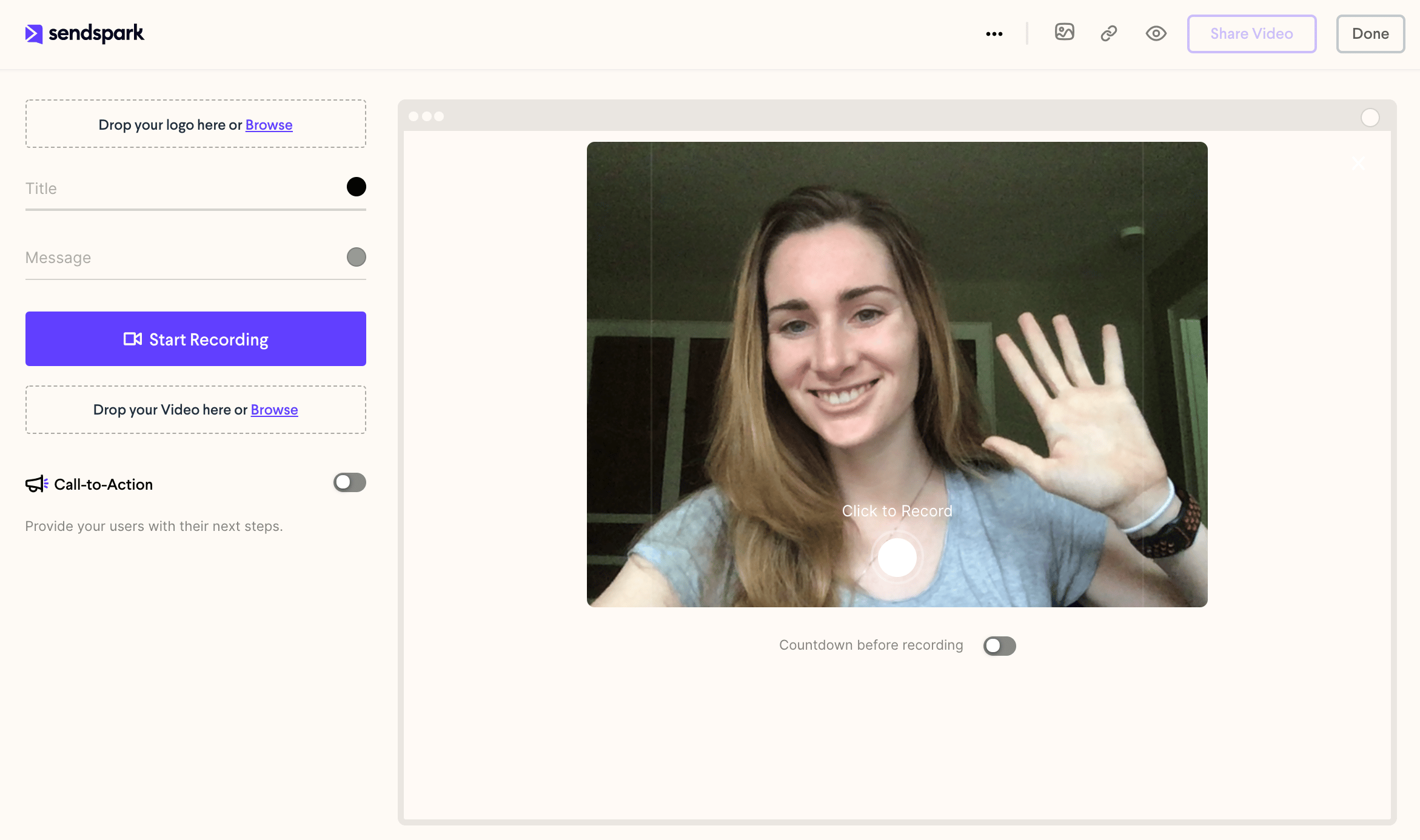The height and width of the screenshot is (840, 1420).
Task: Go to Sendspark home via logo
Action: [x=84, y=33]
